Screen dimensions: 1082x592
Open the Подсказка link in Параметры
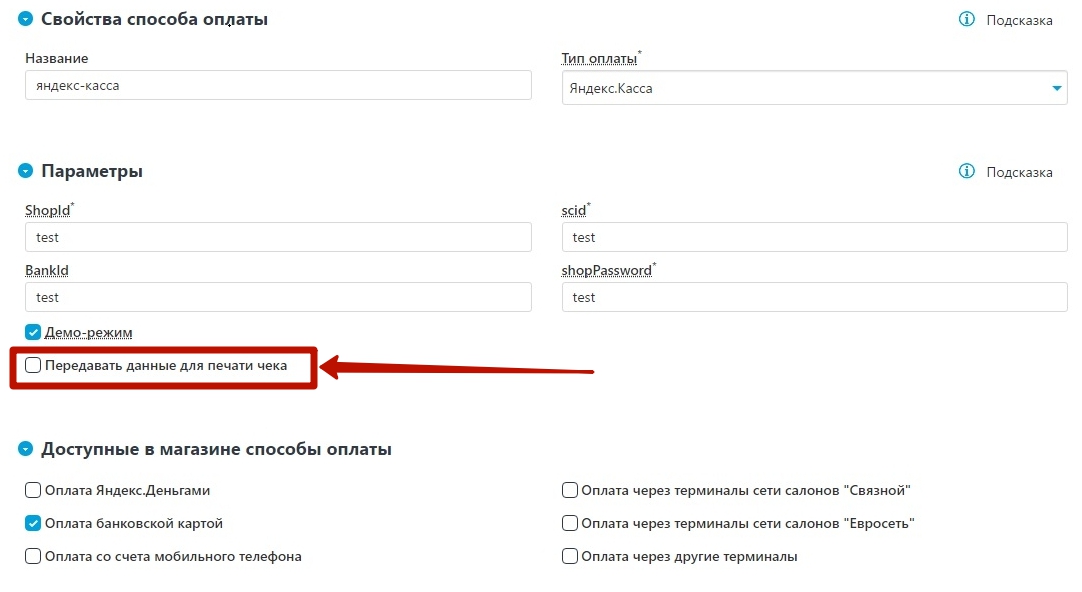click(1019, 172)
